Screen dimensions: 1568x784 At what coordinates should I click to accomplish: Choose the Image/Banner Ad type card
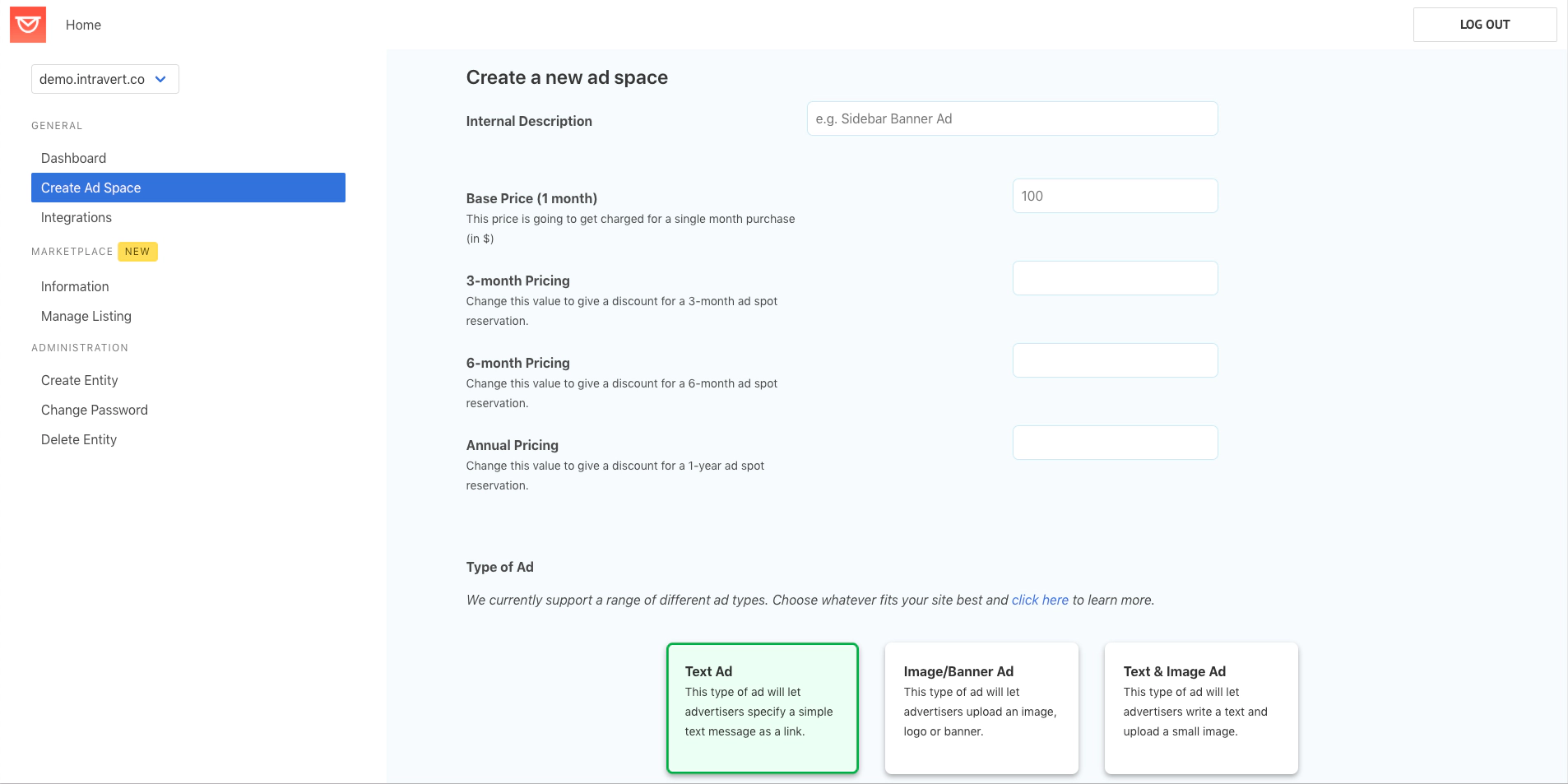[981, 707]
